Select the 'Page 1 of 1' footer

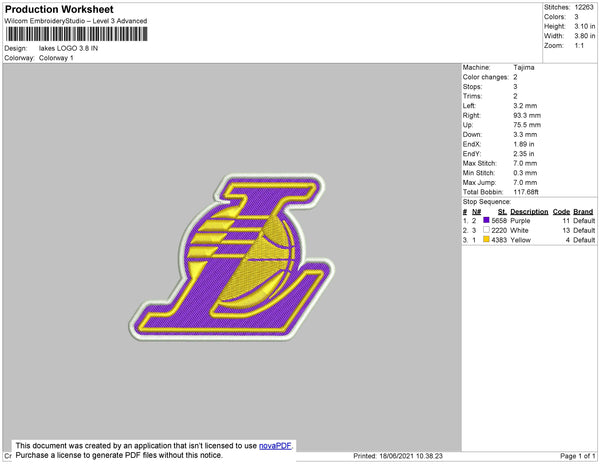tap(577, 456)
